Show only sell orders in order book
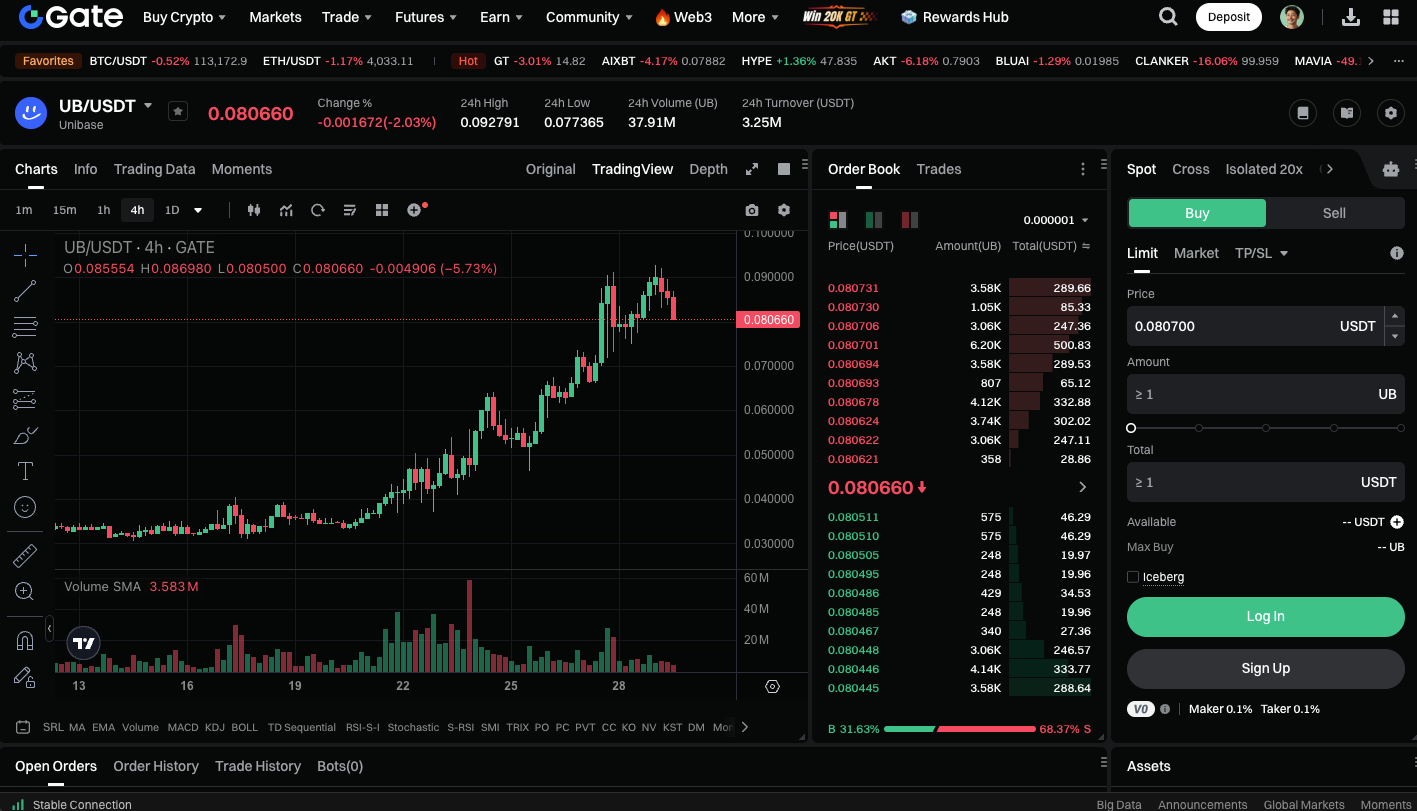The width and height of the screenshot is (1417, 811). [x=909, y=220]
